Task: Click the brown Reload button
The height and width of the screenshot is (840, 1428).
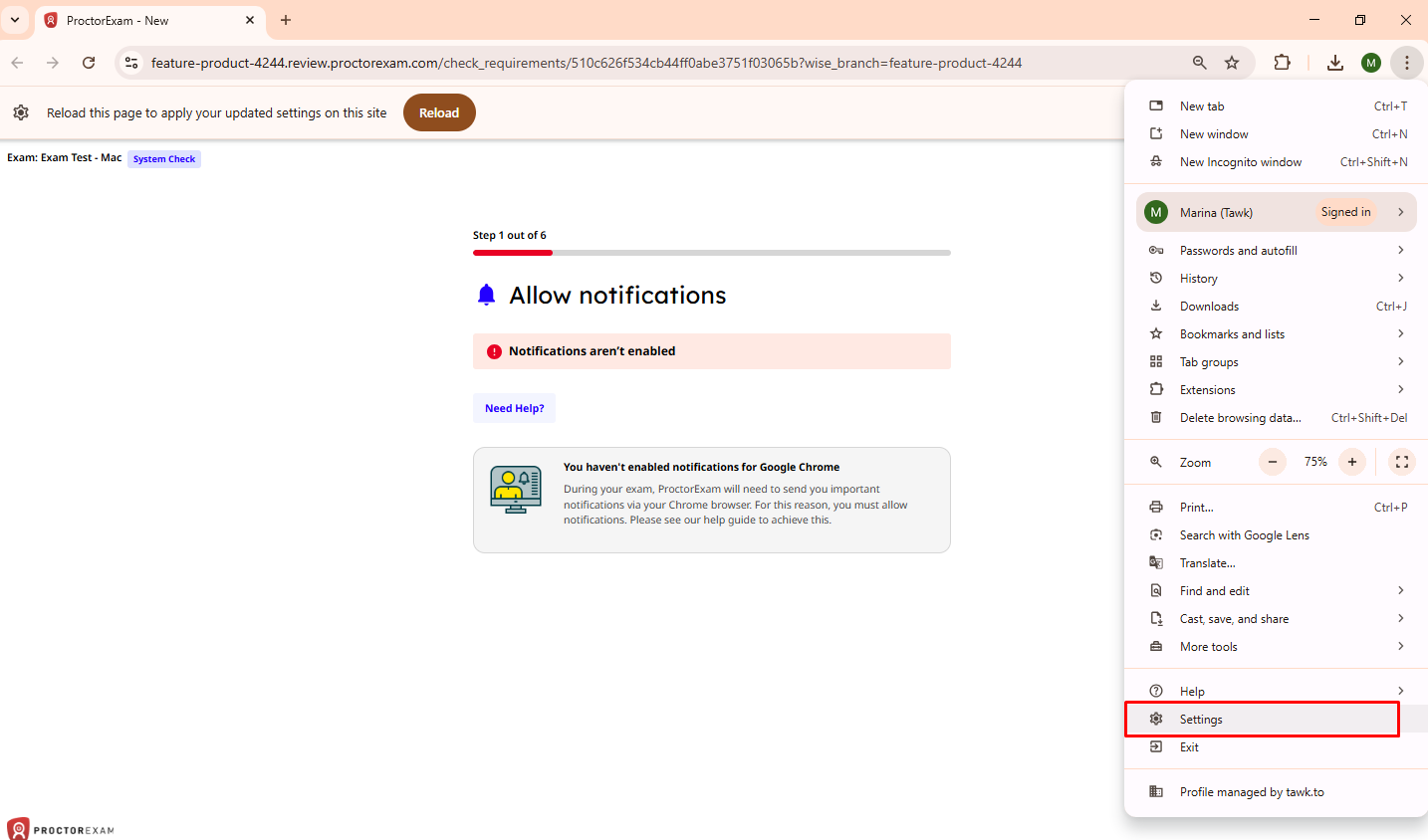Action: coord(439,112)
